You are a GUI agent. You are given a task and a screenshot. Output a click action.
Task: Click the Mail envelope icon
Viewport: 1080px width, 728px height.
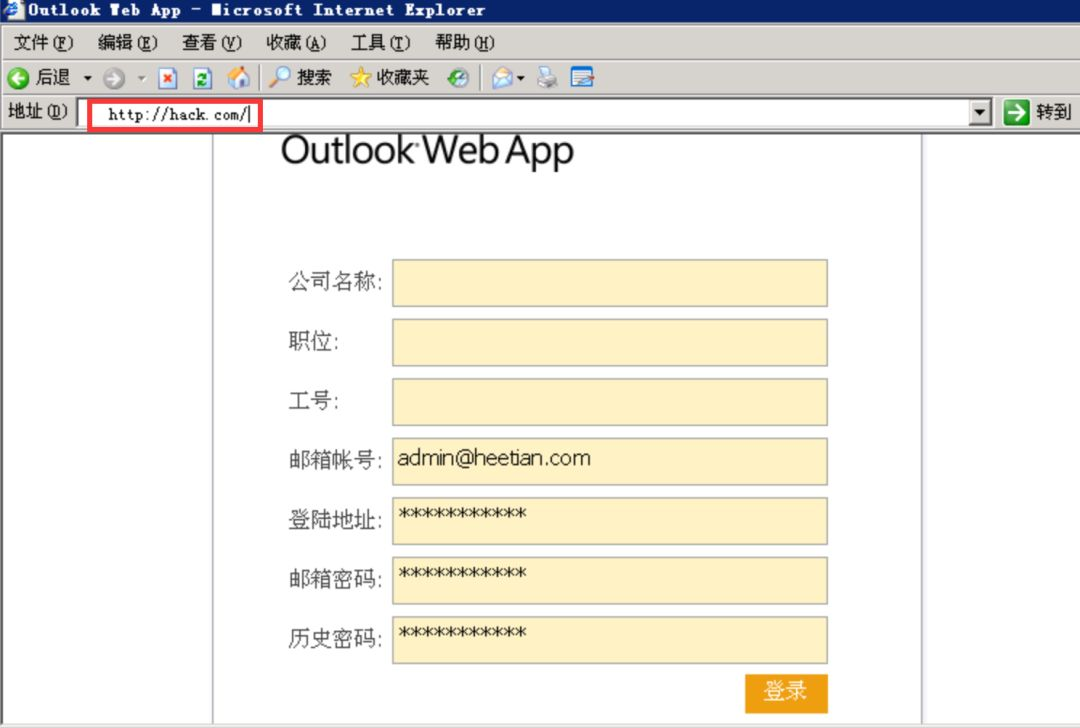pyautogui.click(x=502, y=78)
